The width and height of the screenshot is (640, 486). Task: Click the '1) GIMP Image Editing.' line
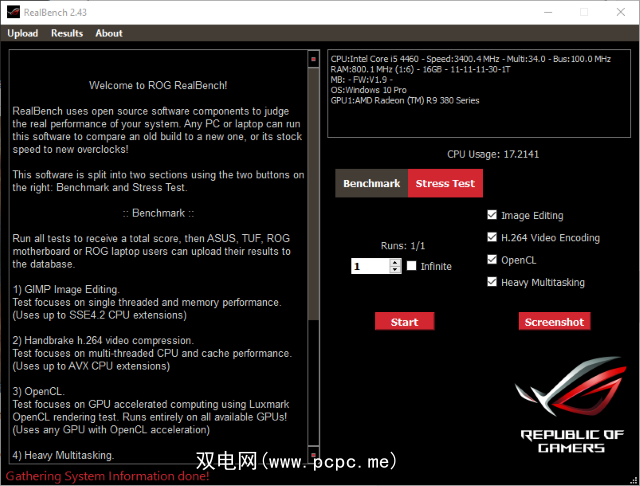tap(66, 289)
